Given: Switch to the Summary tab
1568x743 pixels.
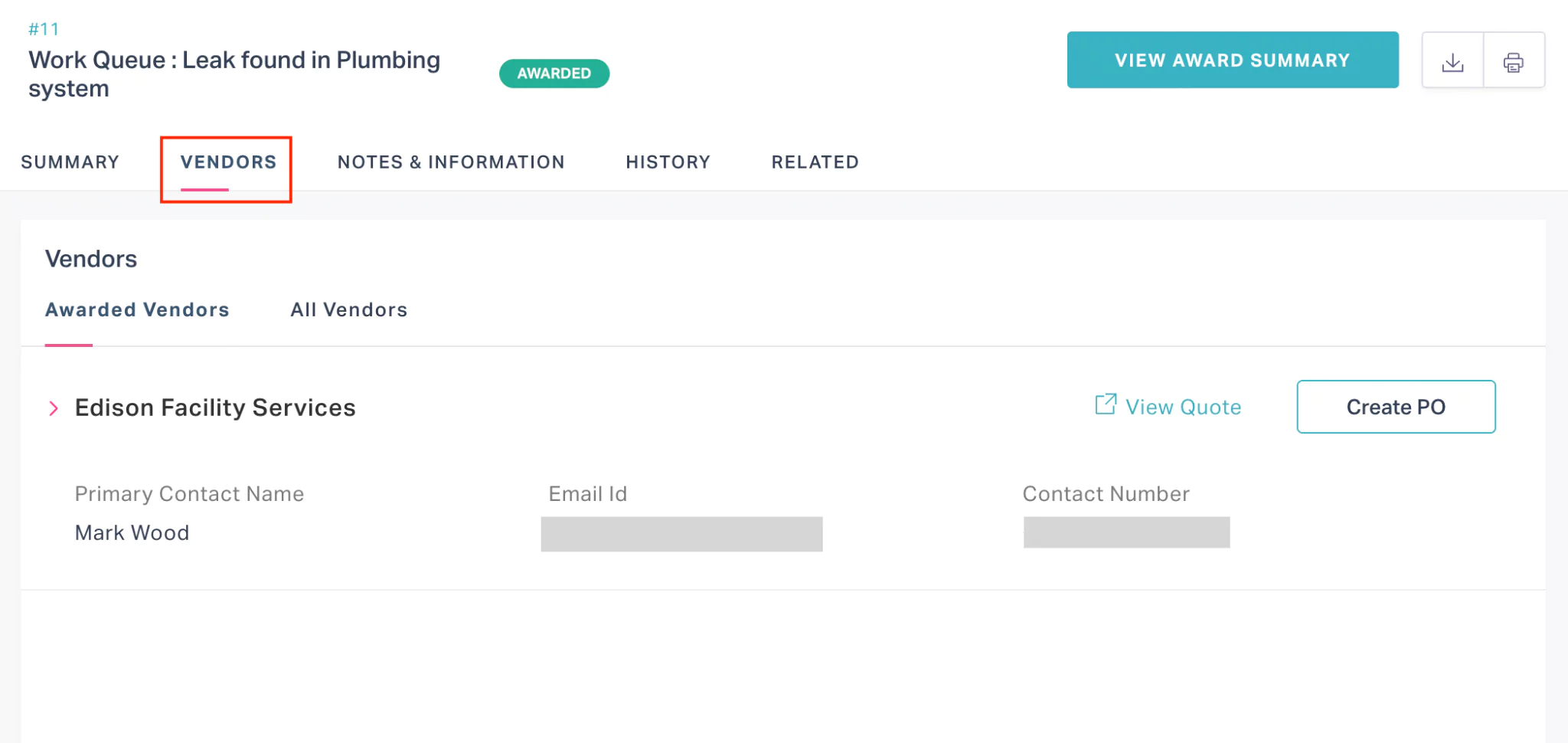Looking at the screenshot, I should [x=70, y=162].
